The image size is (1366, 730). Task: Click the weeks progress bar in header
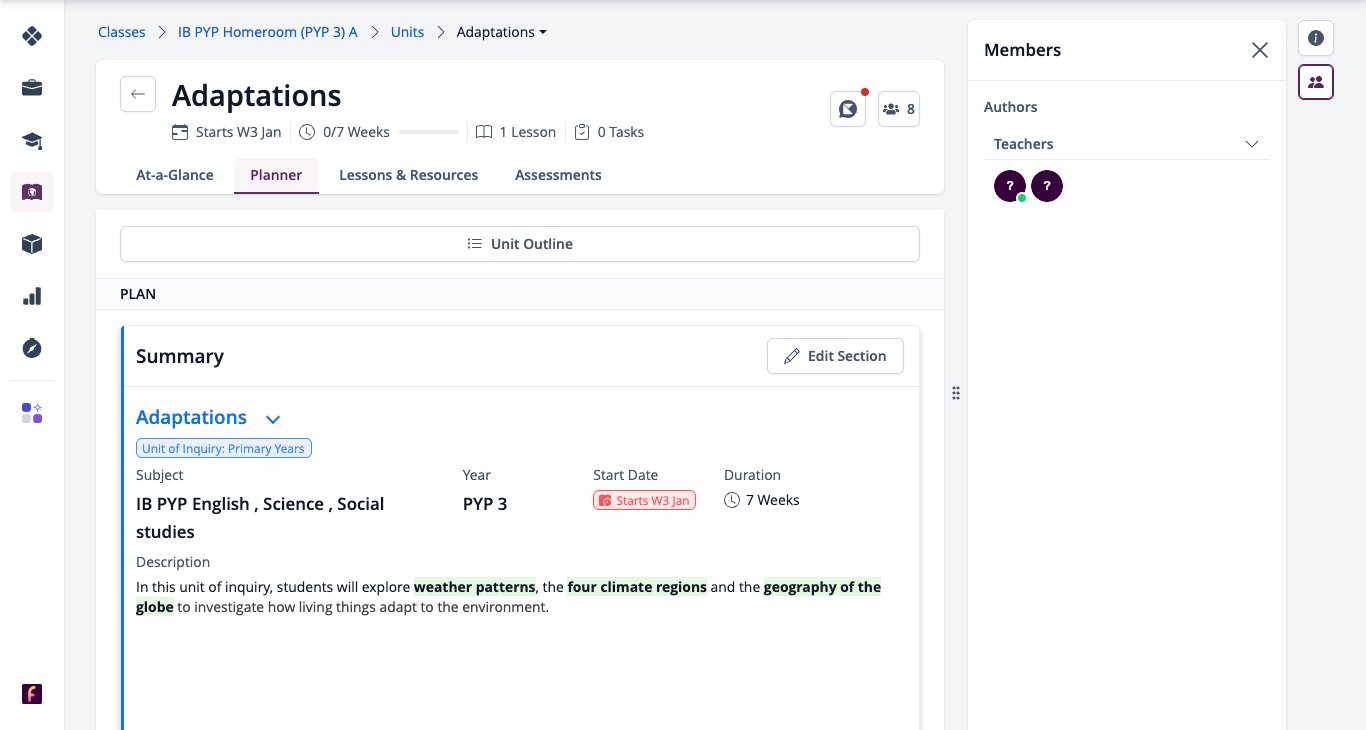(429, 132)
